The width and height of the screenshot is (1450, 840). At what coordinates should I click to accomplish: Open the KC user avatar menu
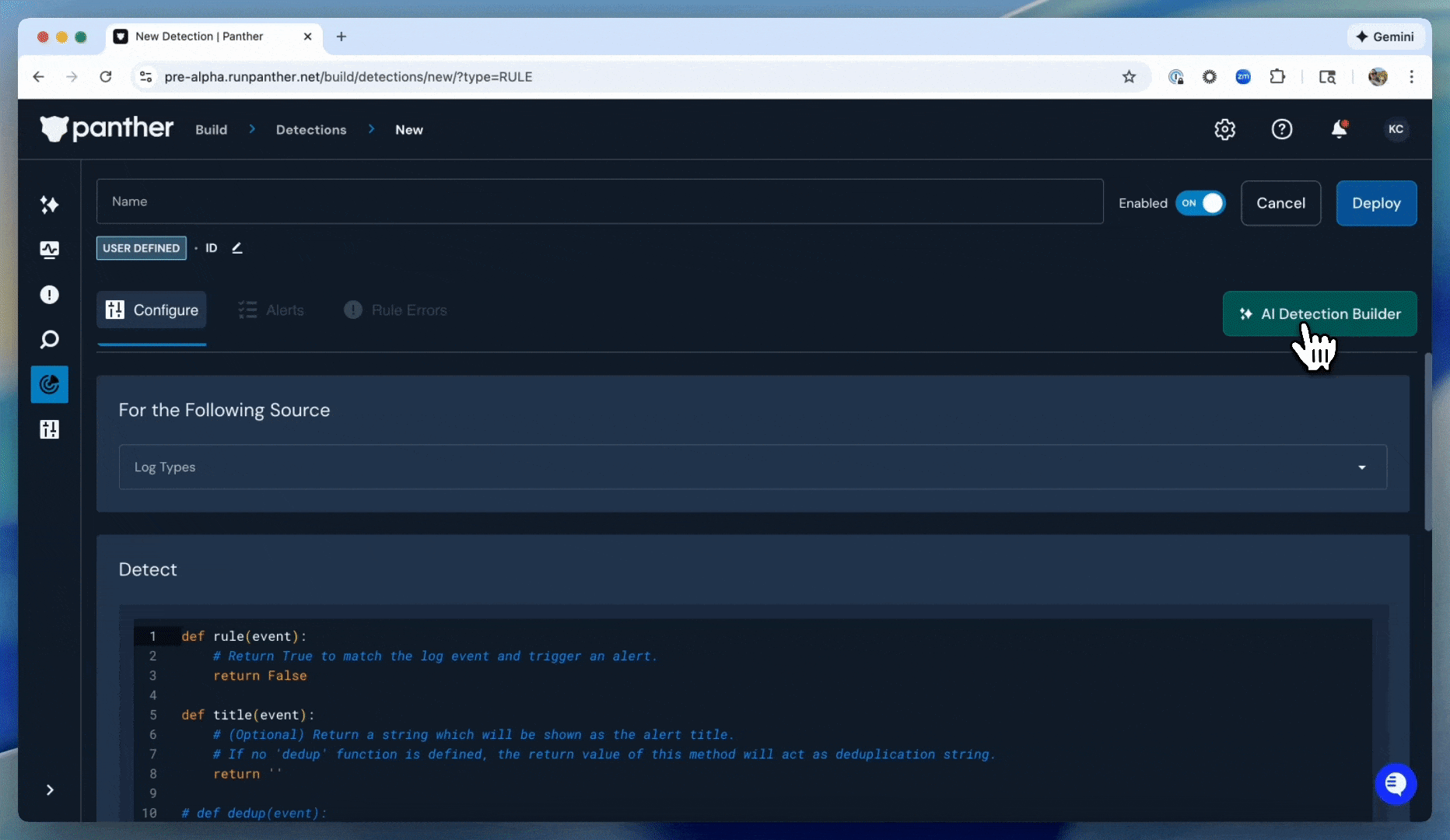(x=1396, y=129)
